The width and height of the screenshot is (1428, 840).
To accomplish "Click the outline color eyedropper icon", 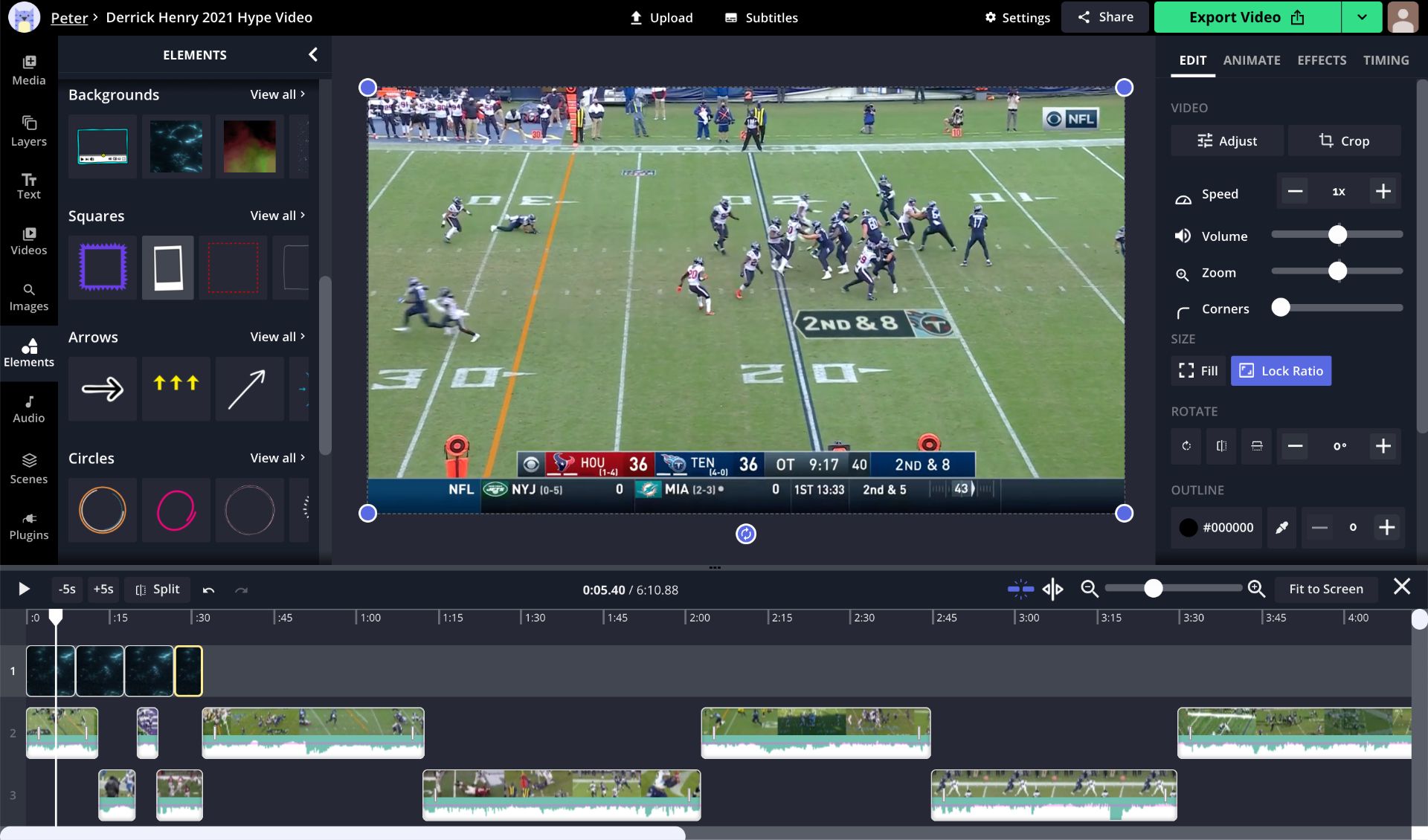I will pyautogui.click(x=1281, y=527).
